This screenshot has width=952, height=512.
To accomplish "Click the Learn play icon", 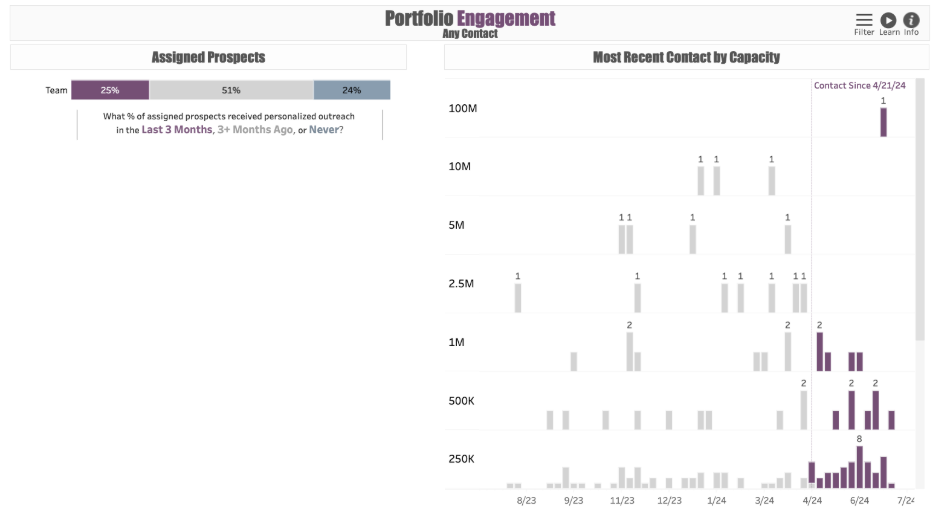I will coord(888,20).
